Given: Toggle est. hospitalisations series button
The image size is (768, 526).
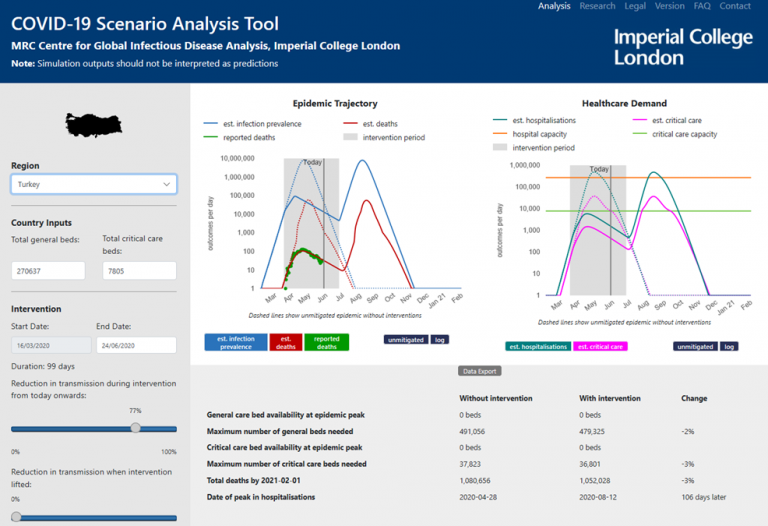Looking at the screenshot, I should click(x=540, y=347).
